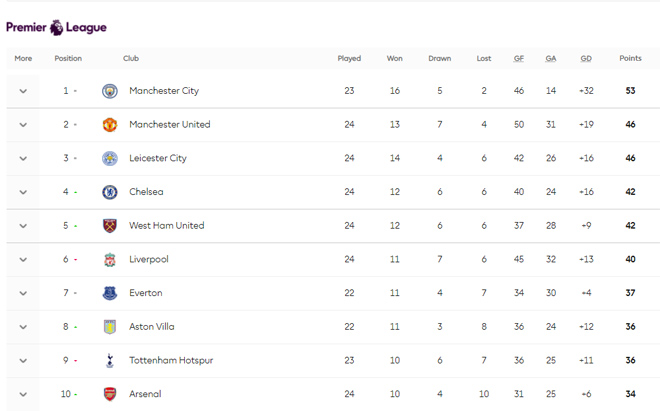
Task: Click the Arsenal club crest
Action: click(x=110, y=394)
